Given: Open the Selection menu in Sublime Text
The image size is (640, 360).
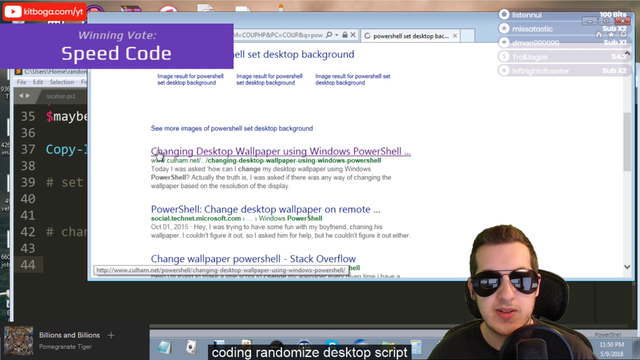Looking at the screenshot, I should click(62, 82).
